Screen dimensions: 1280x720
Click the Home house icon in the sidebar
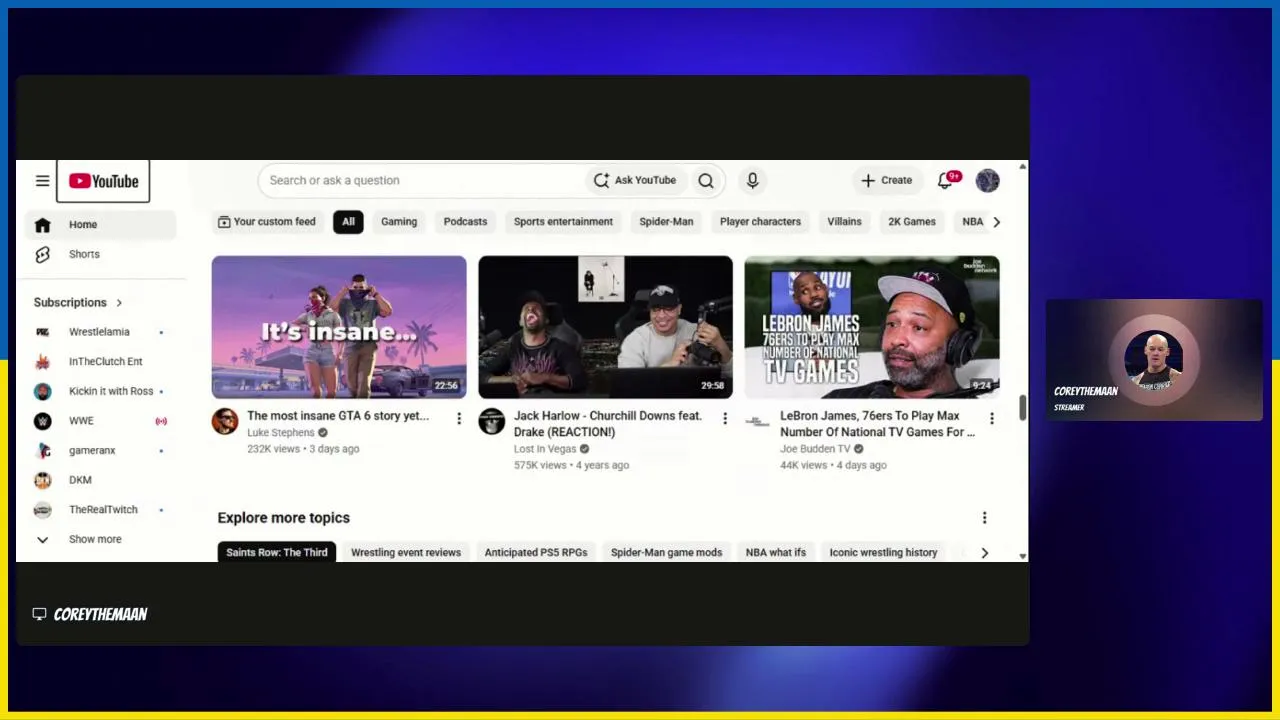pyautogui.click(x=42, y=225)
